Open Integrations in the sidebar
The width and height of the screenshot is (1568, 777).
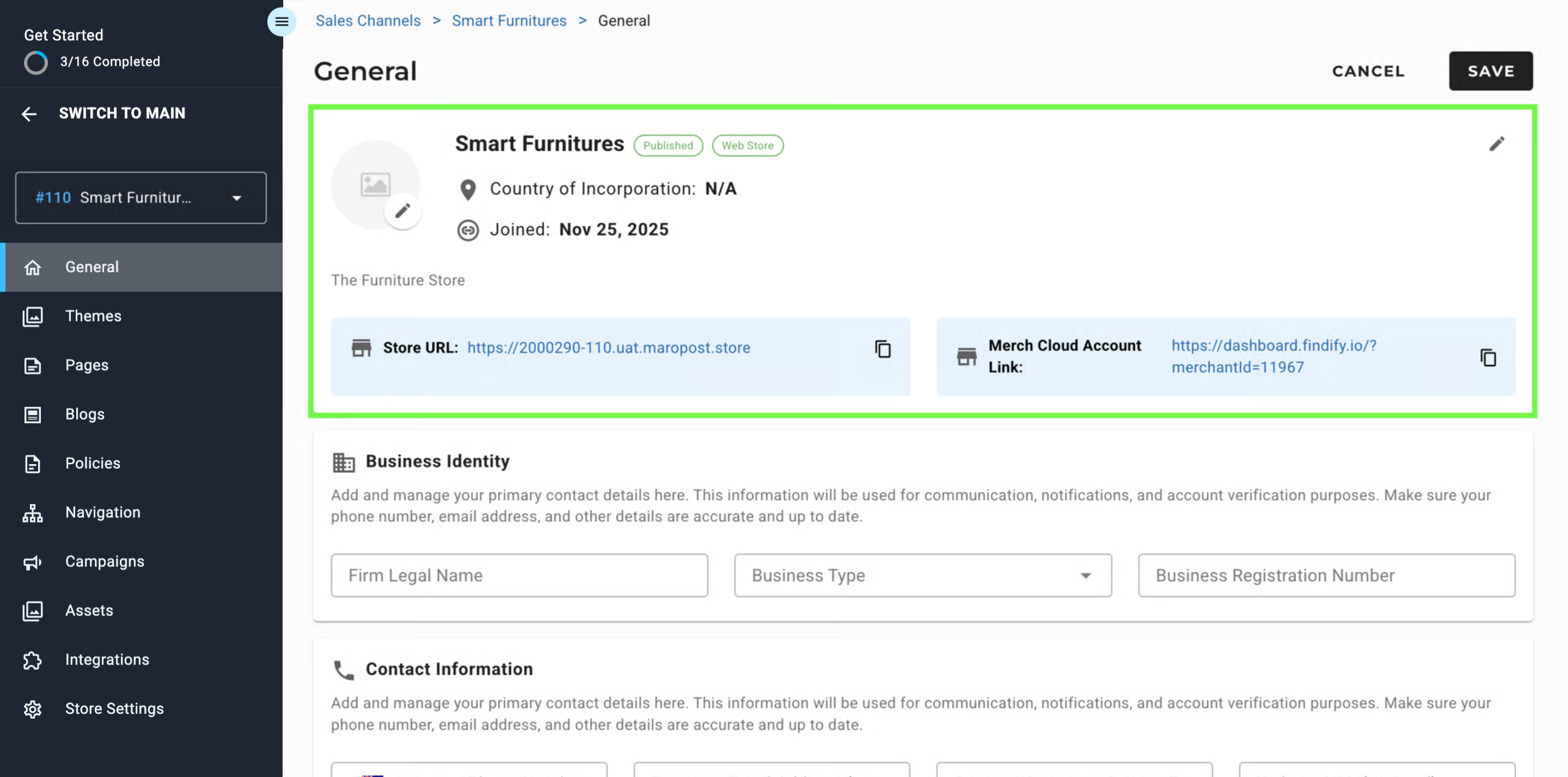coord(141,659)
